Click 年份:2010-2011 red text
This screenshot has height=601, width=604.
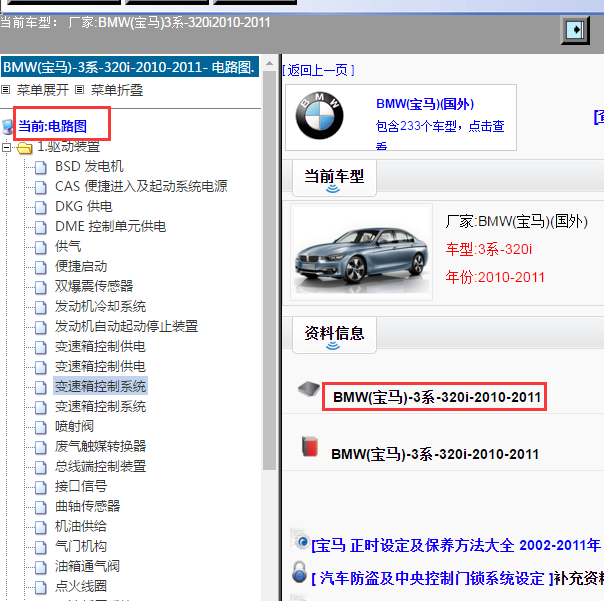(495, 277)
